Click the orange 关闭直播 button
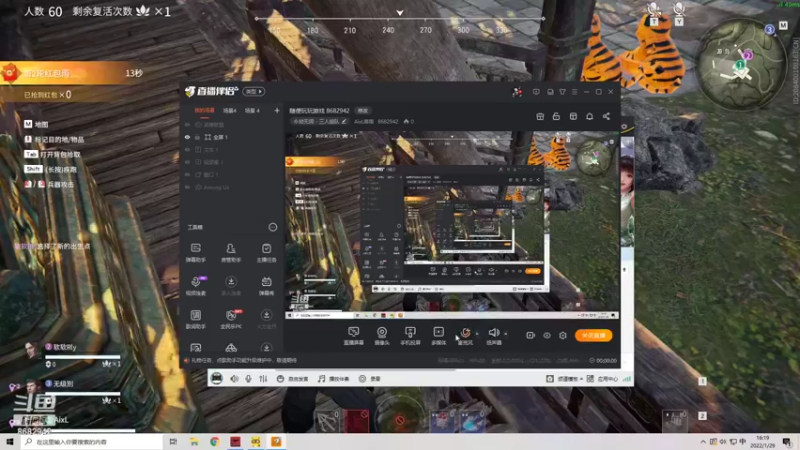 [x=593, y=335]
